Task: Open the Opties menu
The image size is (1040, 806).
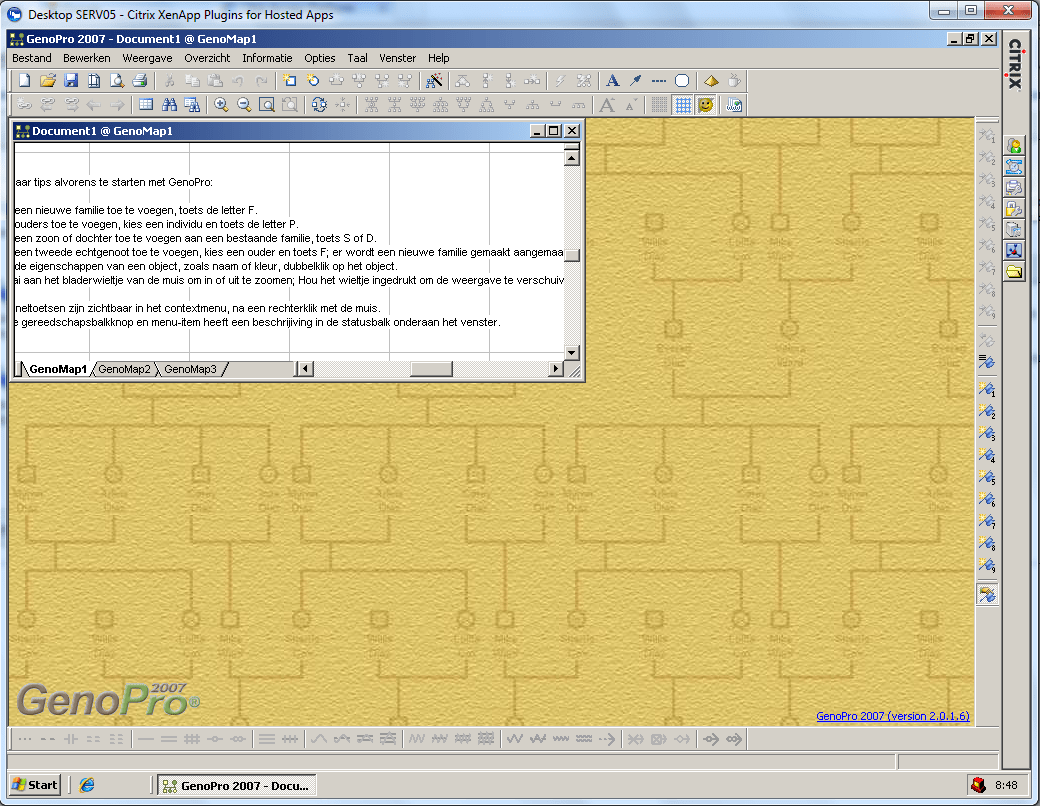Action: tap(320, 58)
